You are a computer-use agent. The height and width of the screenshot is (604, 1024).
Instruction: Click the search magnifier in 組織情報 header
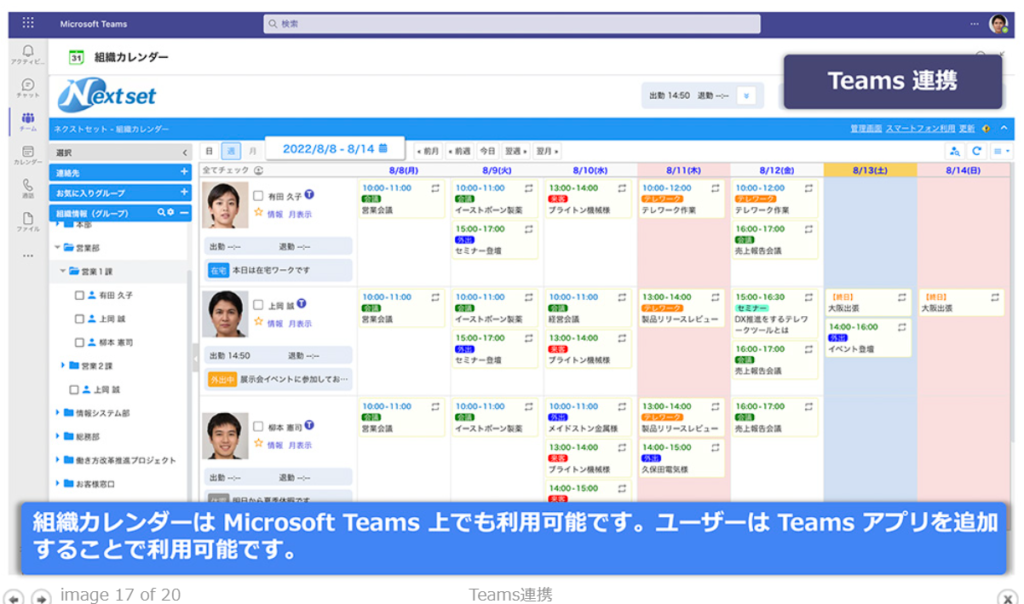coord(161,213)
